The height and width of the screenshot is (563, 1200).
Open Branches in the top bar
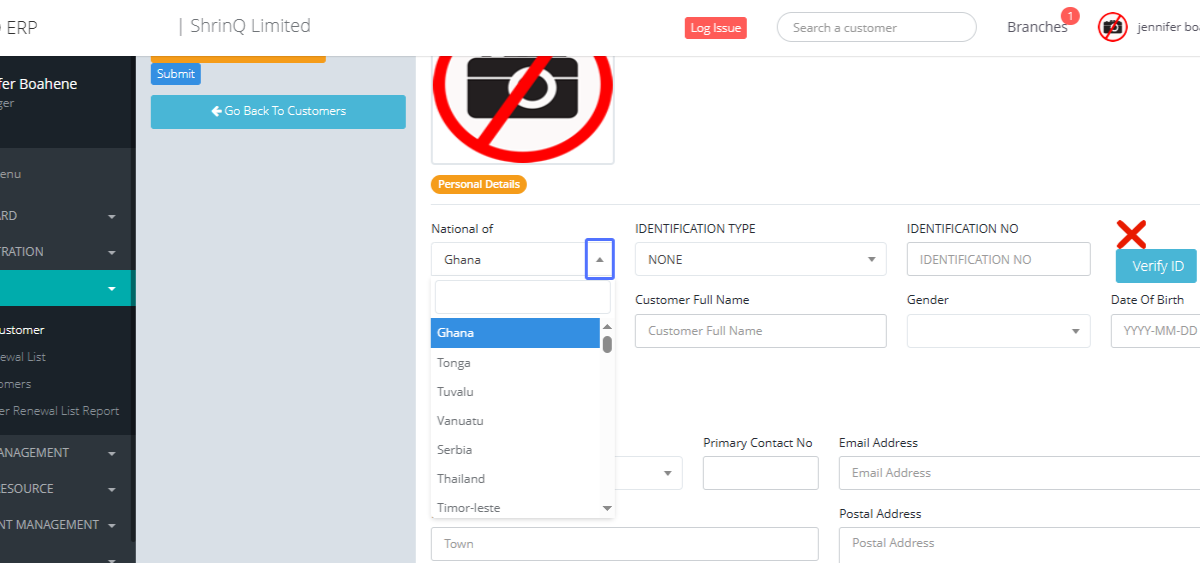[x=1036, y=28]
